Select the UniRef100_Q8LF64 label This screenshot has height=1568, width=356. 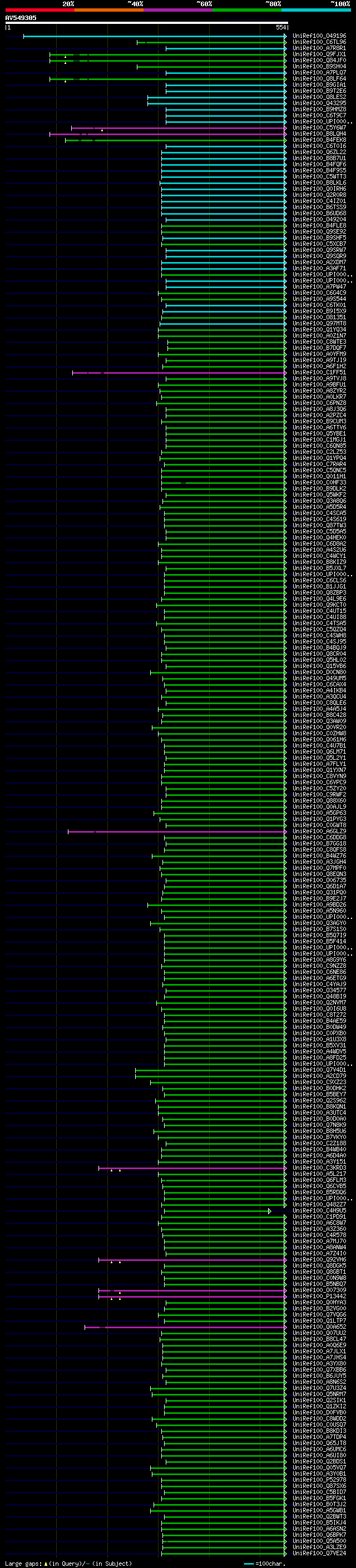point(319,78)
